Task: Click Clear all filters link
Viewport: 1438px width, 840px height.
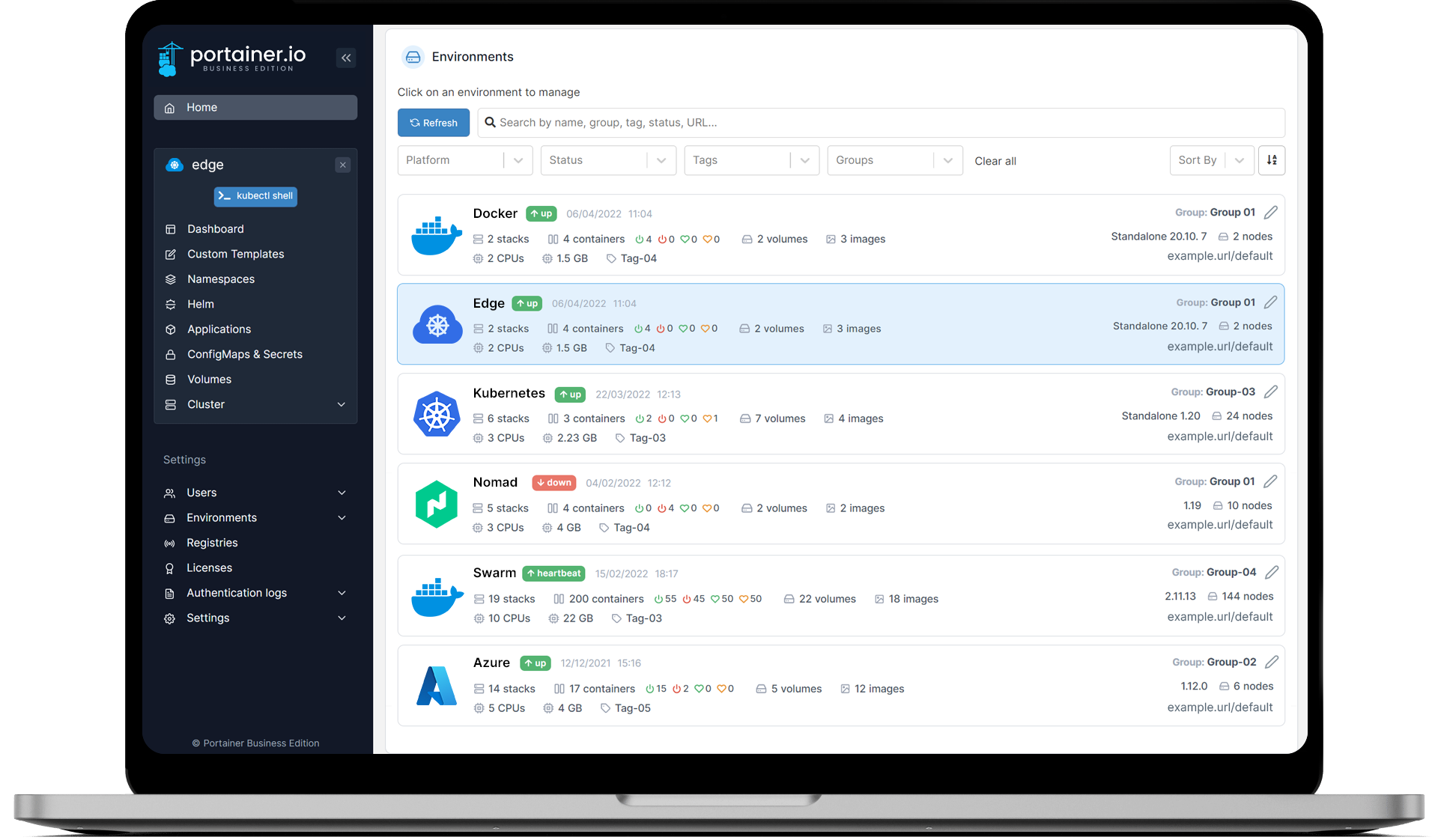Action: click(992, 160)
